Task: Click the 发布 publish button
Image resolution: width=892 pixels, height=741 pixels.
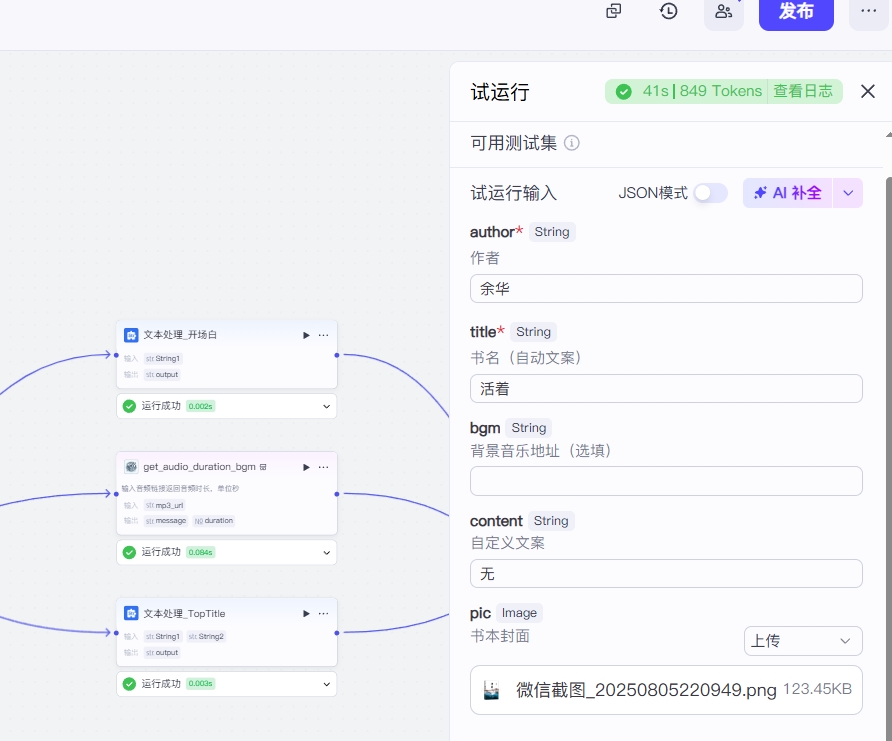Action: click(796, 12)
